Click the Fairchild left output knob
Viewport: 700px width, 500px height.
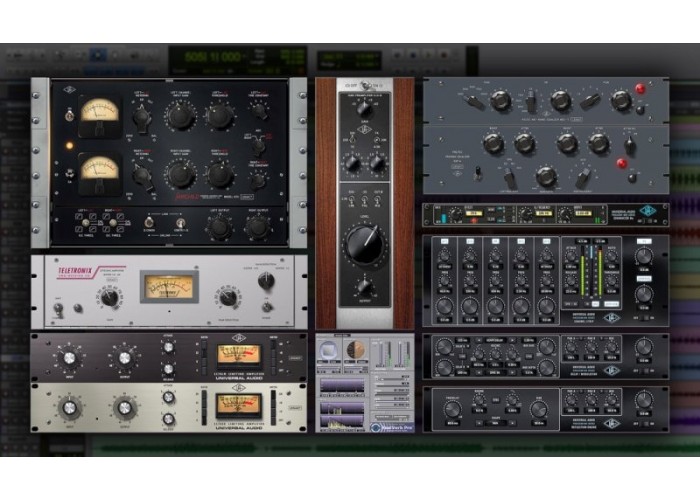coord(220,227)
